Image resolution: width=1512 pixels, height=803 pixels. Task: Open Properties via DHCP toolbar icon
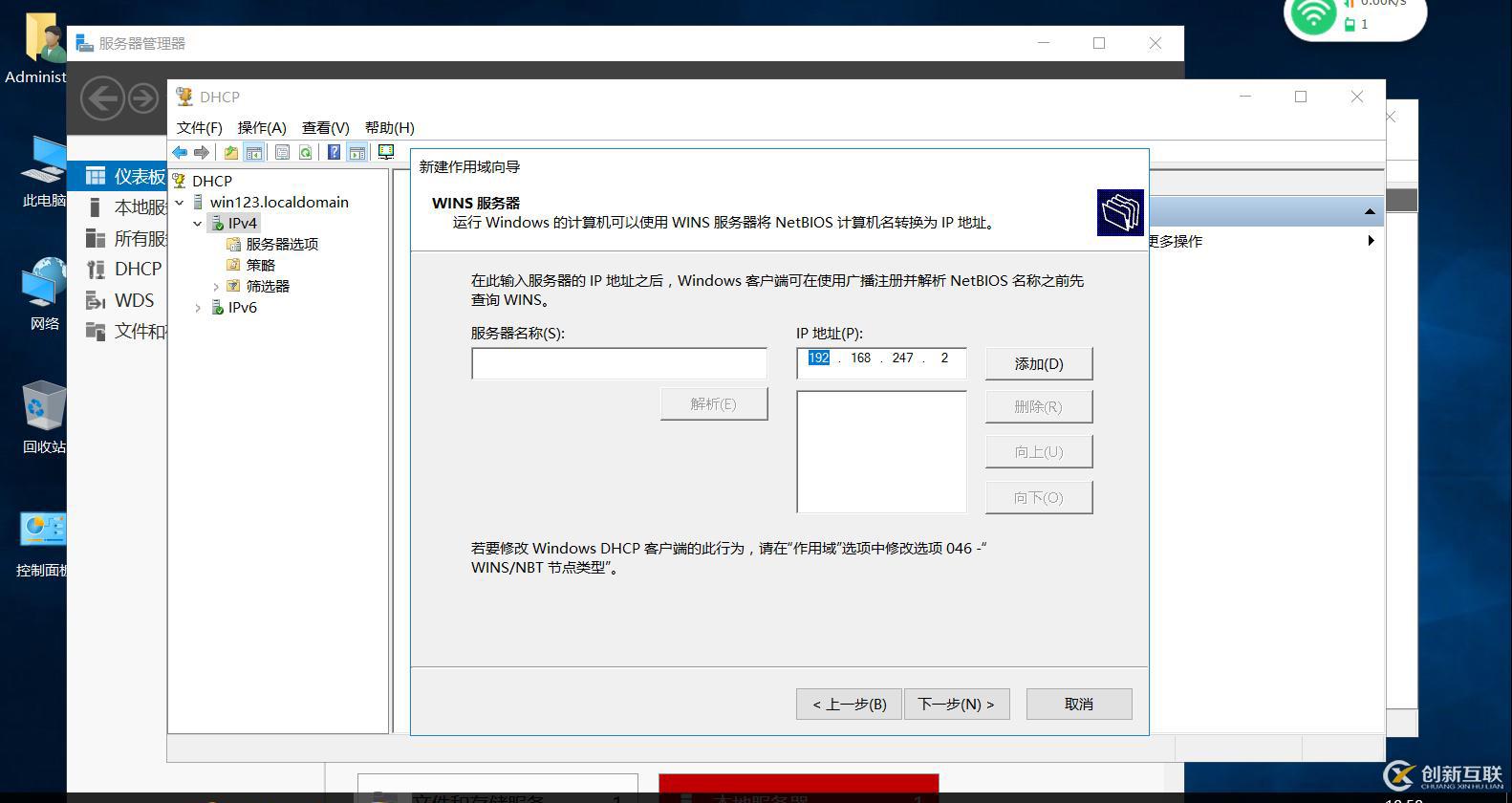pos(282,152)
